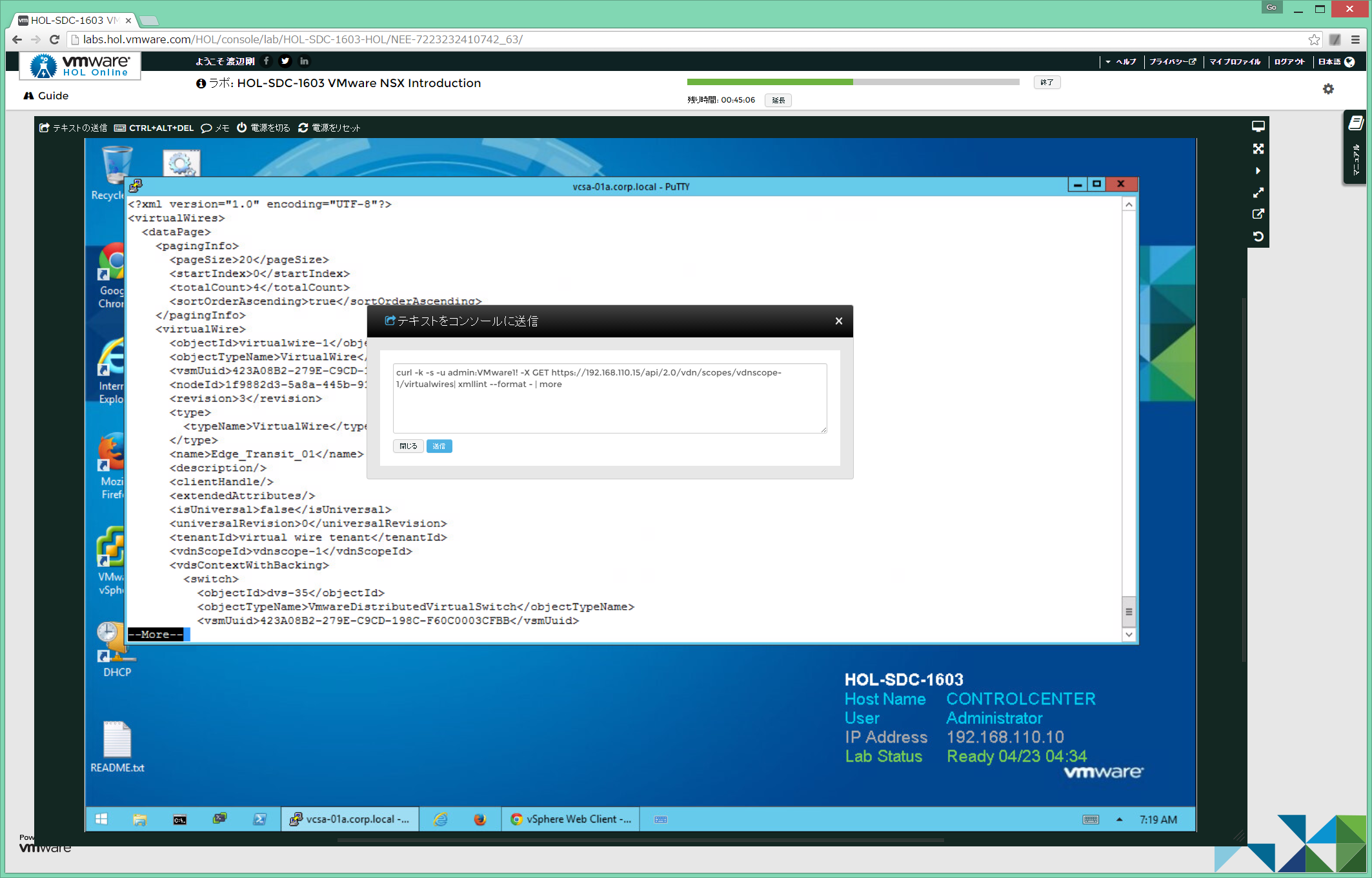Click the 延長 extend time button
Screen dimensions: 1372x878
tap(778, 100)
